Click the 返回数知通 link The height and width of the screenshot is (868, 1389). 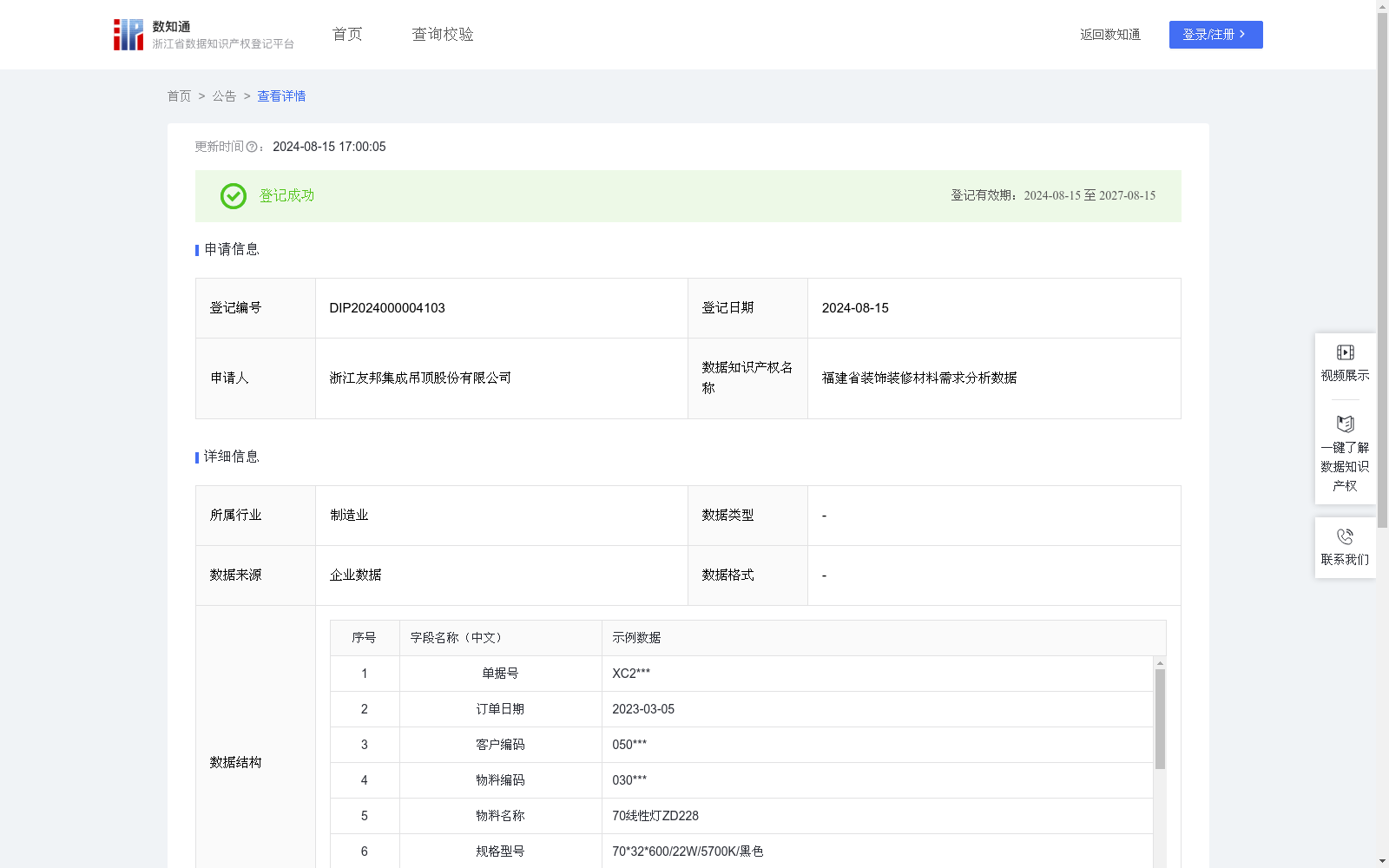[1110, 35]
